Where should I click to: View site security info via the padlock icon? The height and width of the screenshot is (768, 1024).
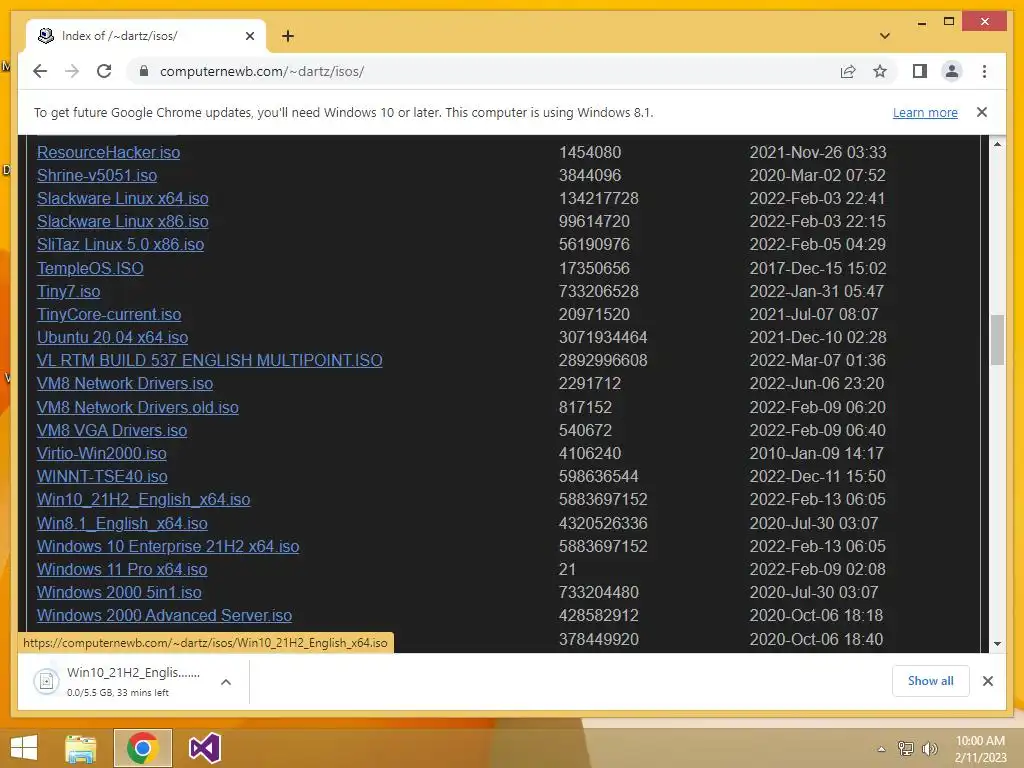(144, 71)
